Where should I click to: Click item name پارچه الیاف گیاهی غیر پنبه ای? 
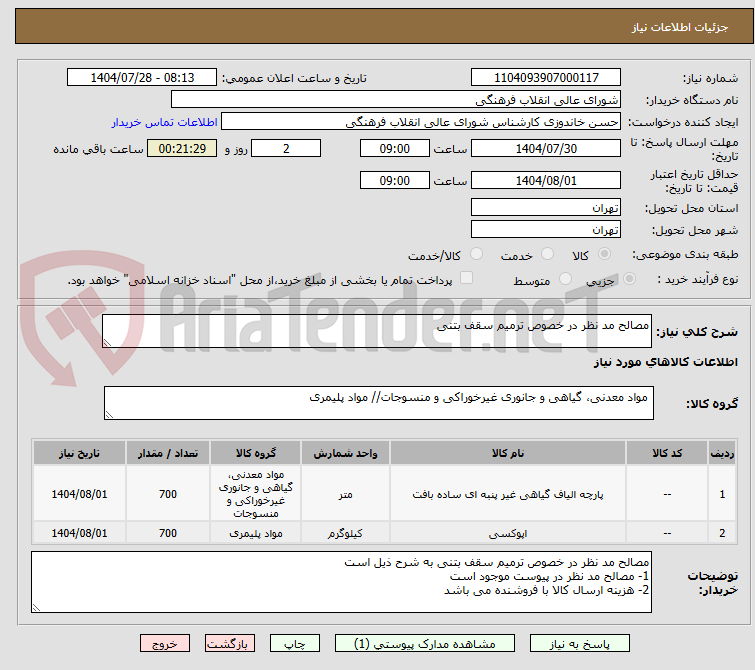pos(508,494)
